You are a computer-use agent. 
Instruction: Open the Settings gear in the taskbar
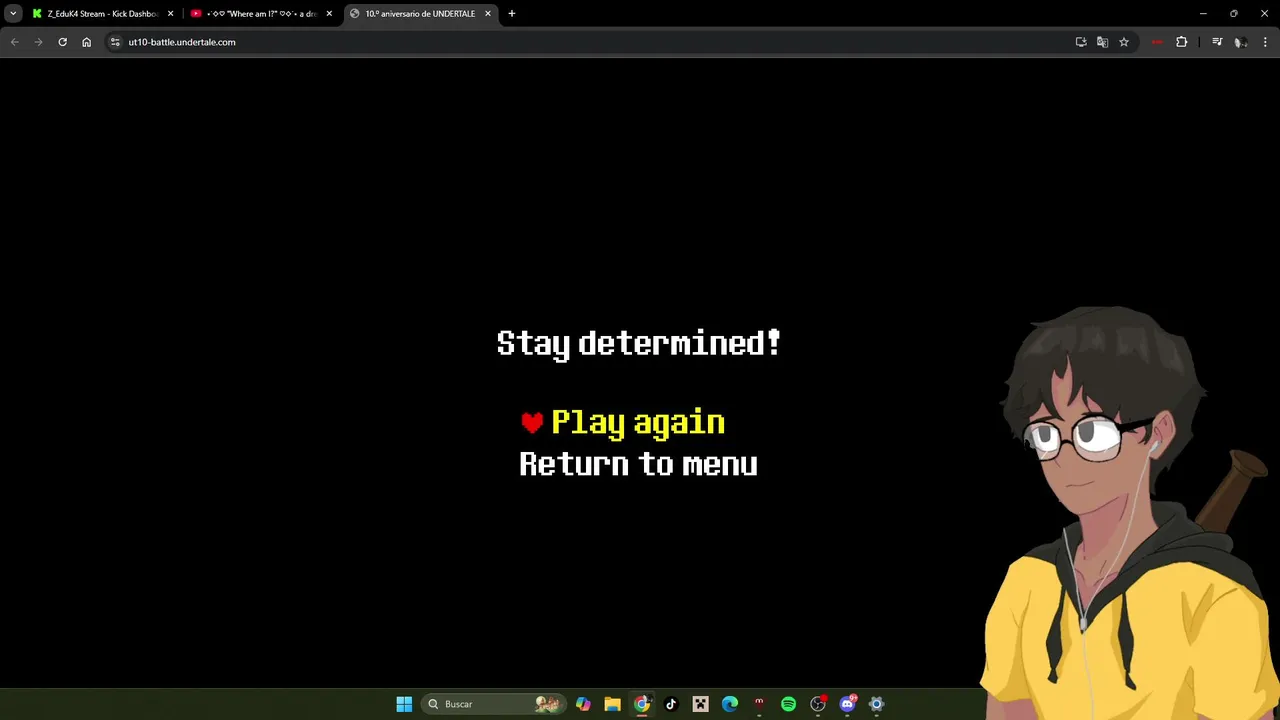[x=877, y=704]
